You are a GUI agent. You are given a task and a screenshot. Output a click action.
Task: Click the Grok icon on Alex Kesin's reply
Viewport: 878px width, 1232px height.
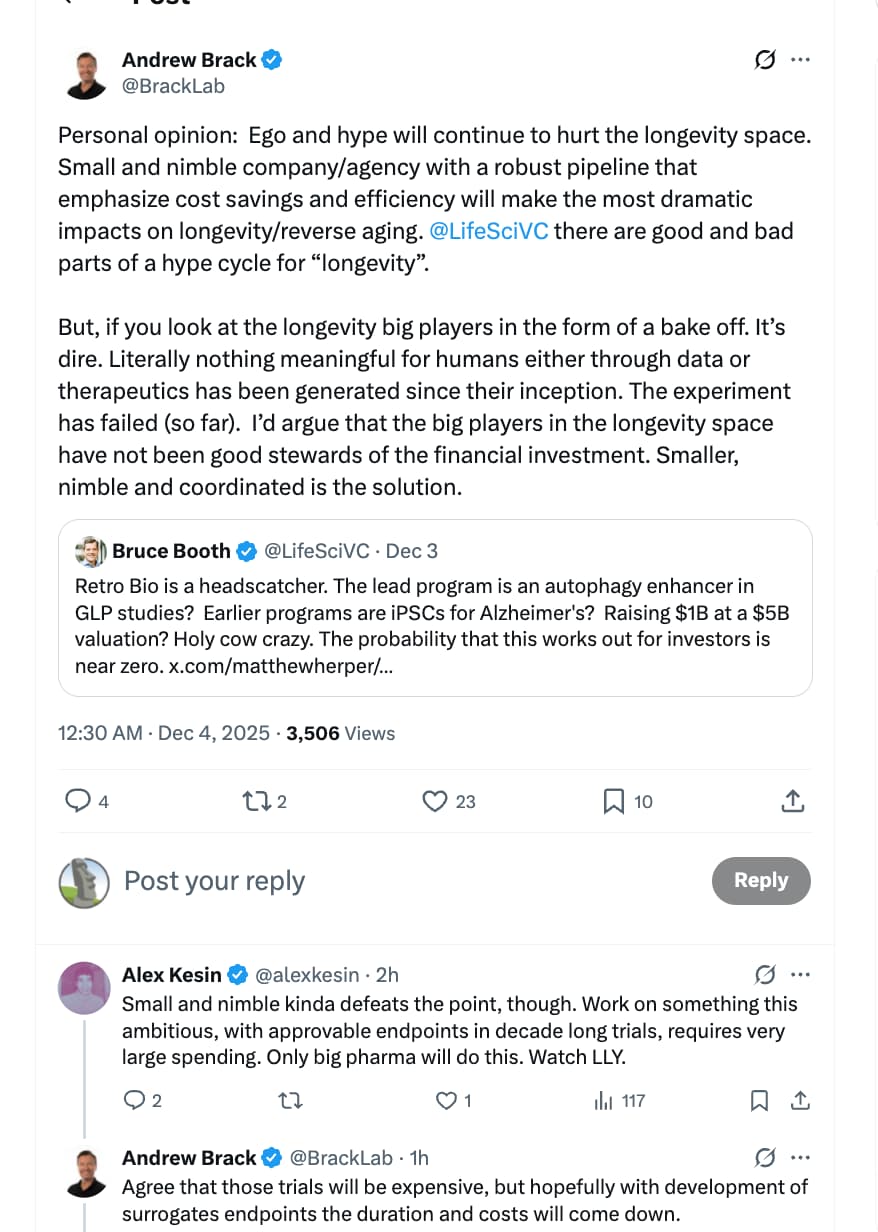click(765, 974)
